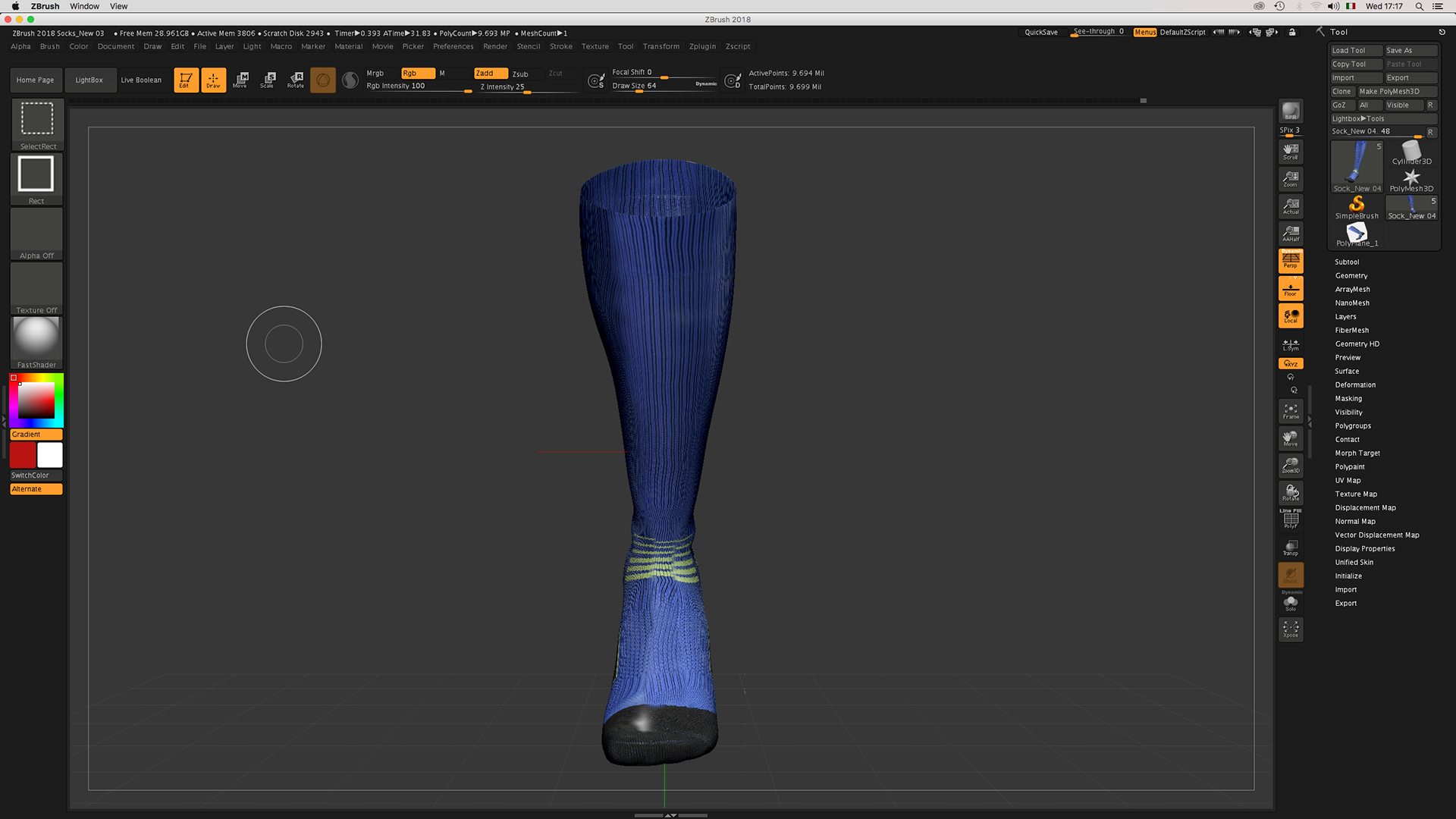Image resolution: width=1456 pixels, height=819 pixels.
Task: Select the Scale transform tool
Action: click(268, 80)
